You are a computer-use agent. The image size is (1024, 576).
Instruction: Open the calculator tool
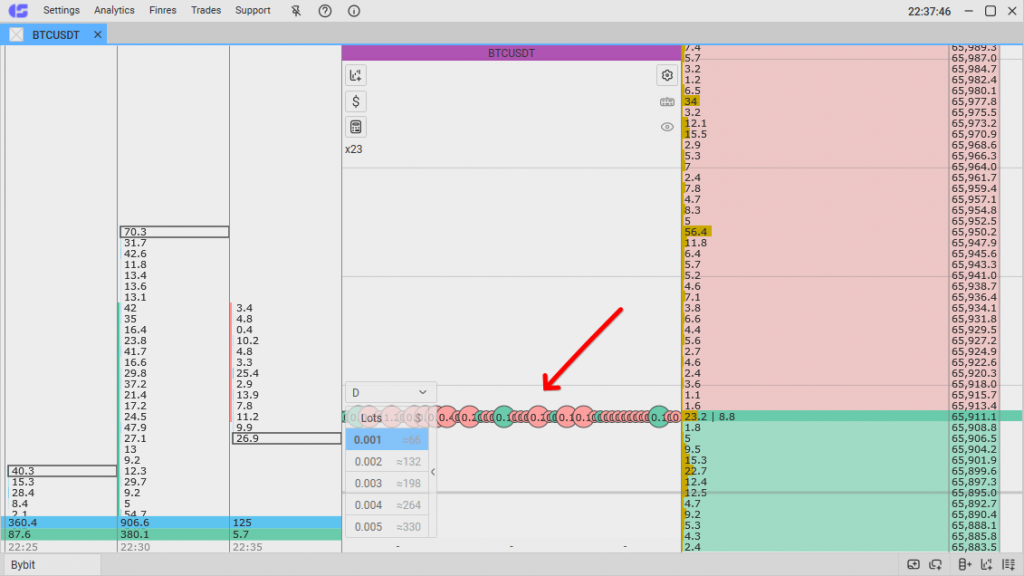[356, 127]
